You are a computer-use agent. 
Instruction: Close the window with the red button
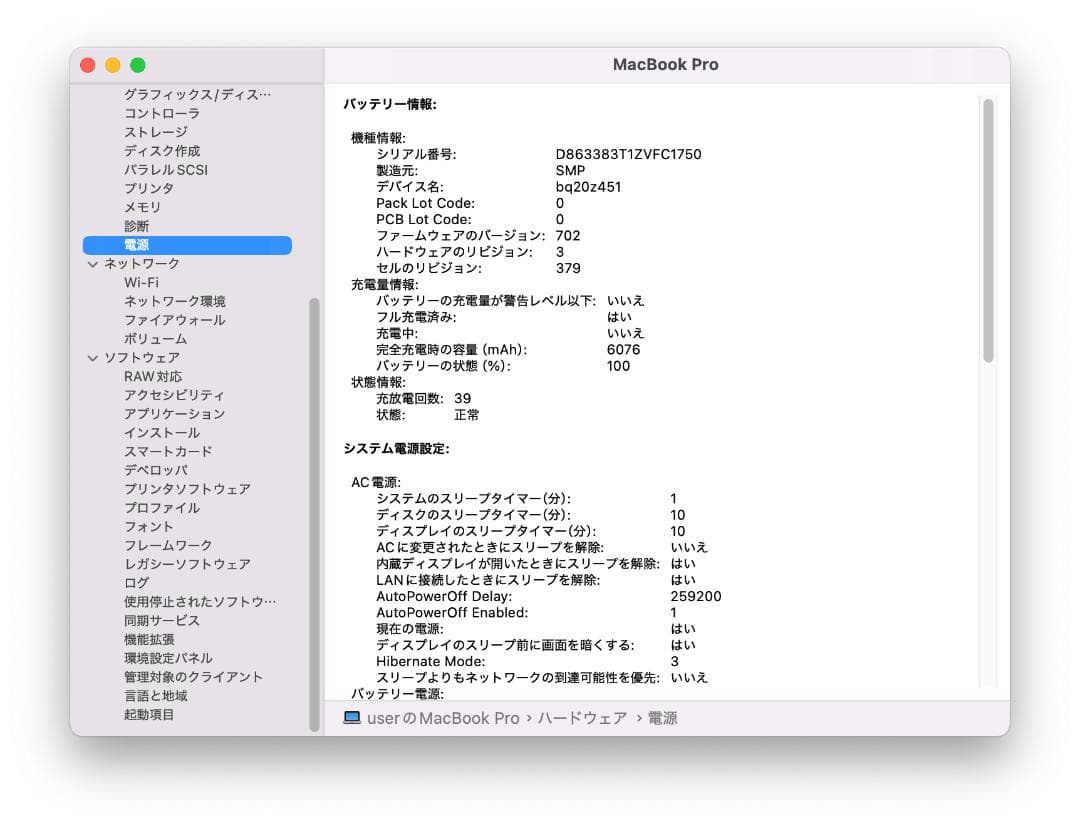coord(87,65)
